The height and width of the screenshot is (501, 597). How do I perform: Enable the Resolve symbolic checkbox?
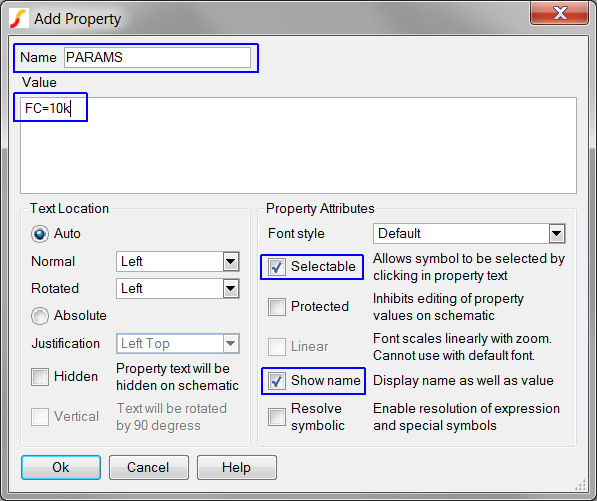coord(277,417)
